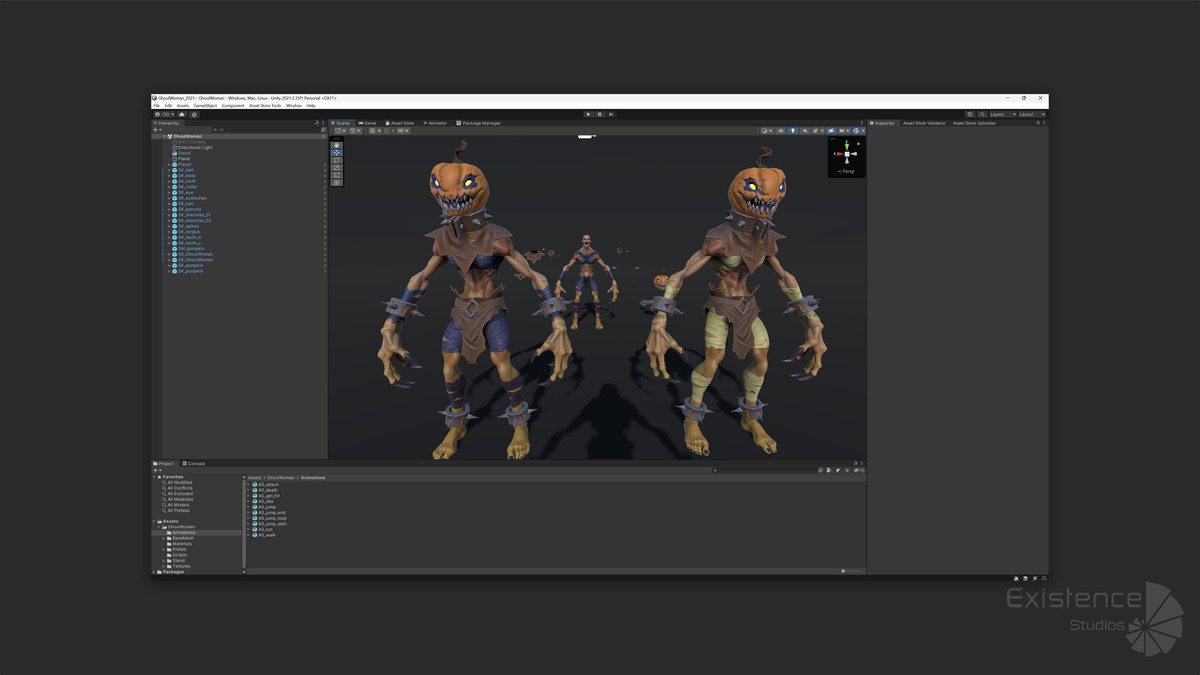This screenshot has height=675, width=1200.
Task: Adjust the Project icon size slider
Action: pos(850,571)
